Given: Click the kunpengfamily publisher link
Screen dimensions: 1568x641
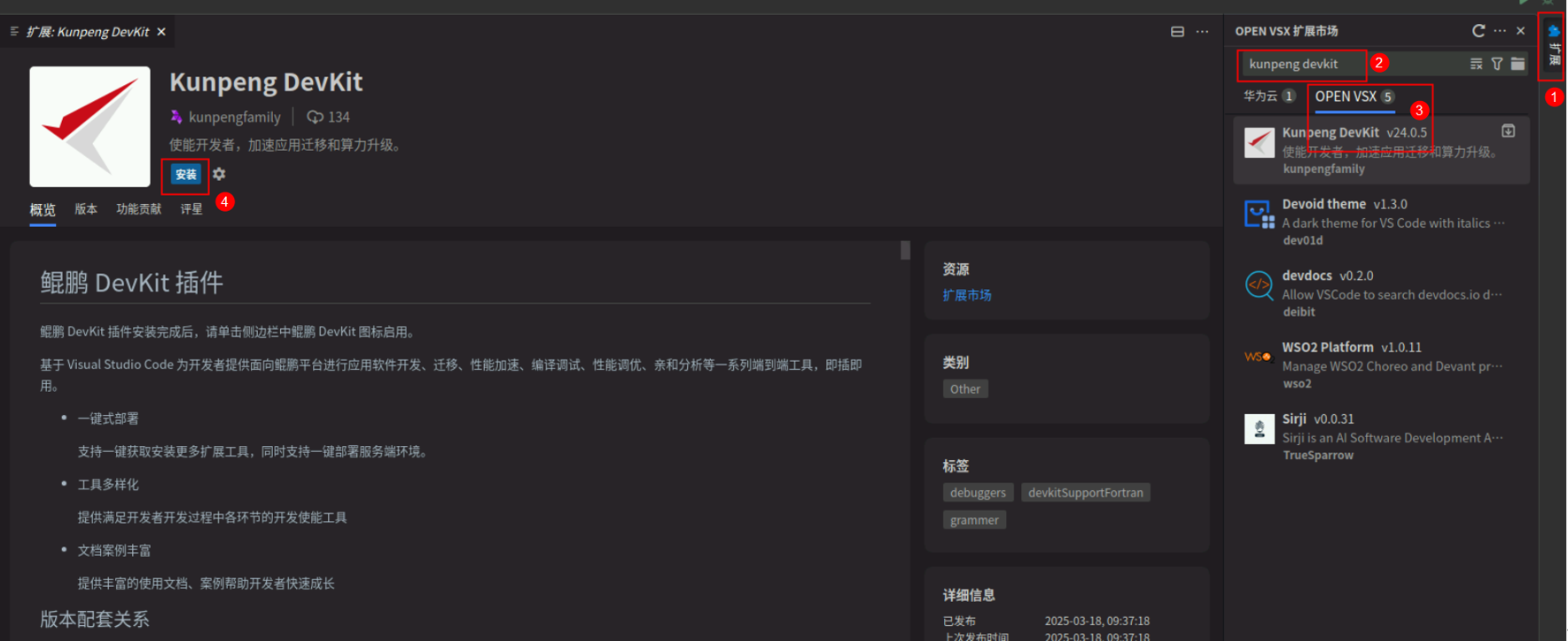Looking at the screenshot, I should pyautogui.click(x=234, y=117).
